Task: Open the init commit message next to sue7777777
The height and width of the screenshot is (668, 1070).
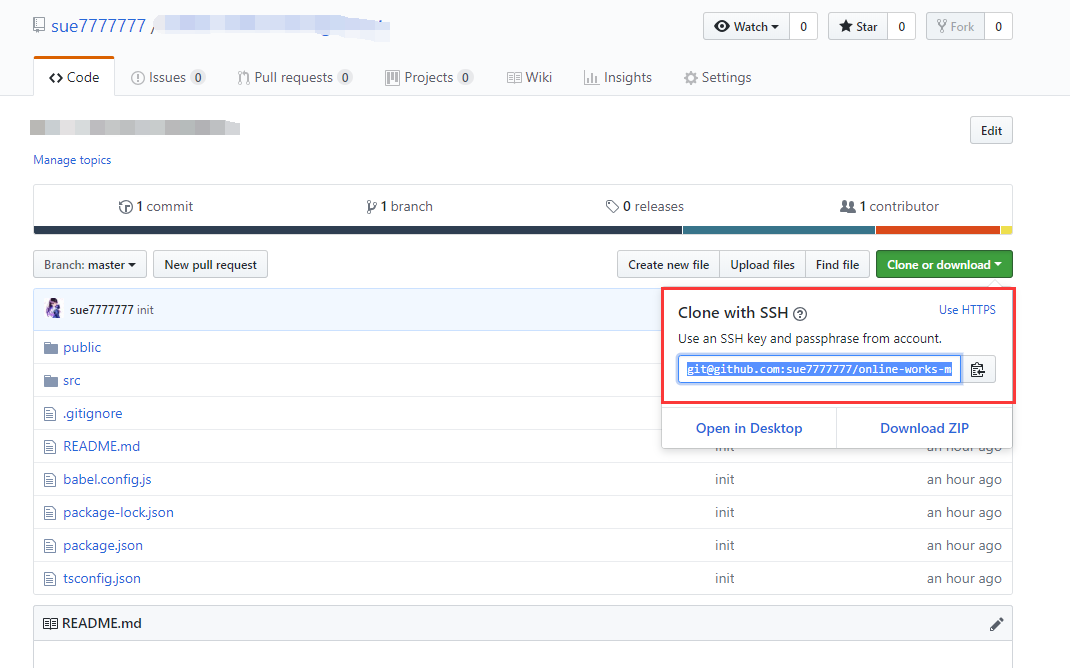Action: (145, 310)
